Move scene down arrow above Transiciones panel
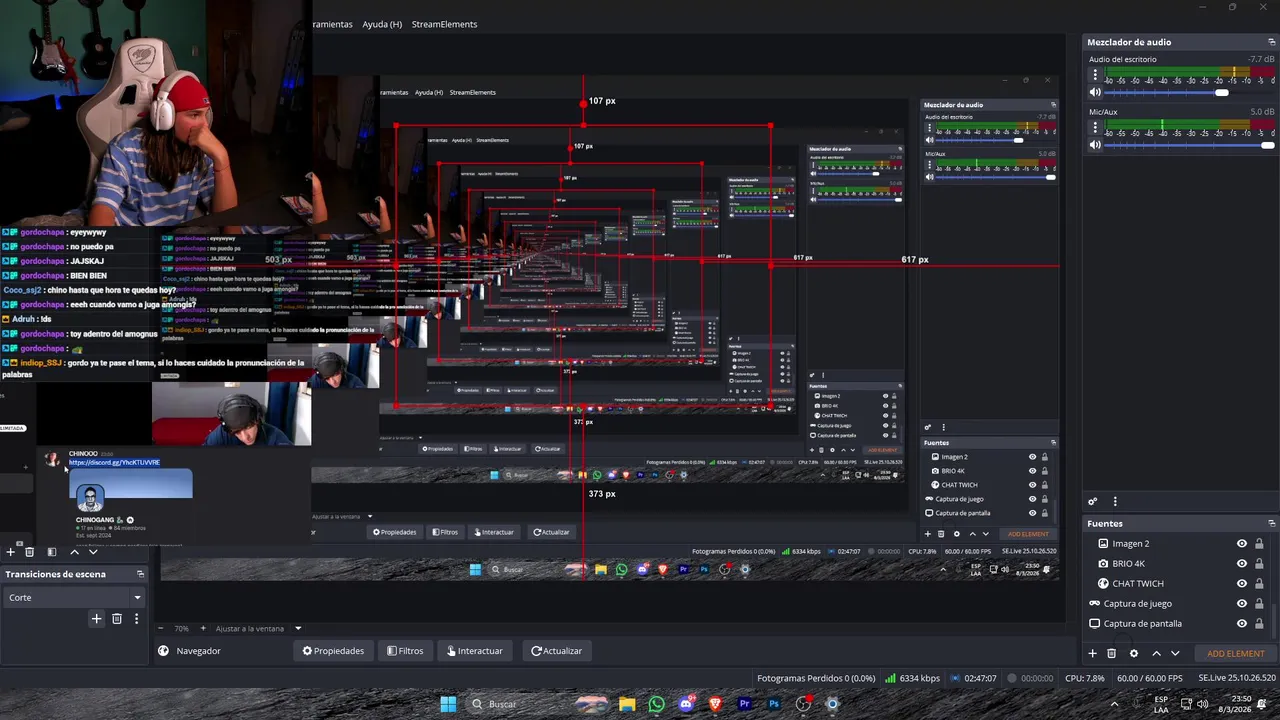Screen dimensions: 1280x720 click(93, 552)
